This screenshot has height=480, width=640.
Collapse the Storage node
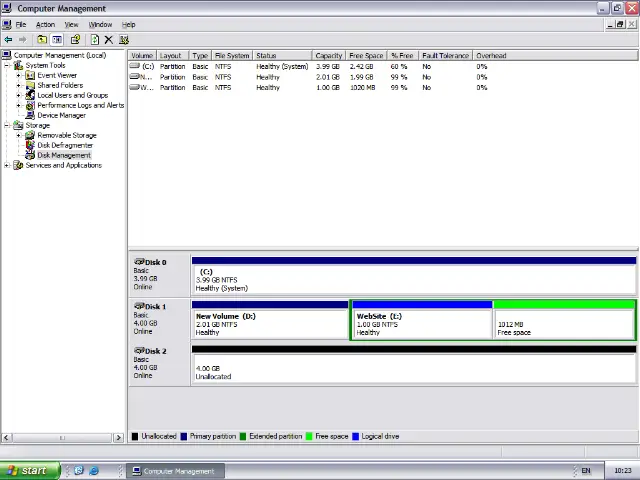[x=7, y=125]
